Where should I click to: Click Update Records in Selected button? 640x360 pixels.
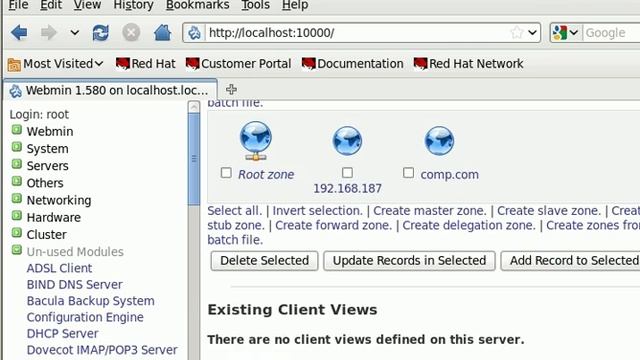point(409,260)
